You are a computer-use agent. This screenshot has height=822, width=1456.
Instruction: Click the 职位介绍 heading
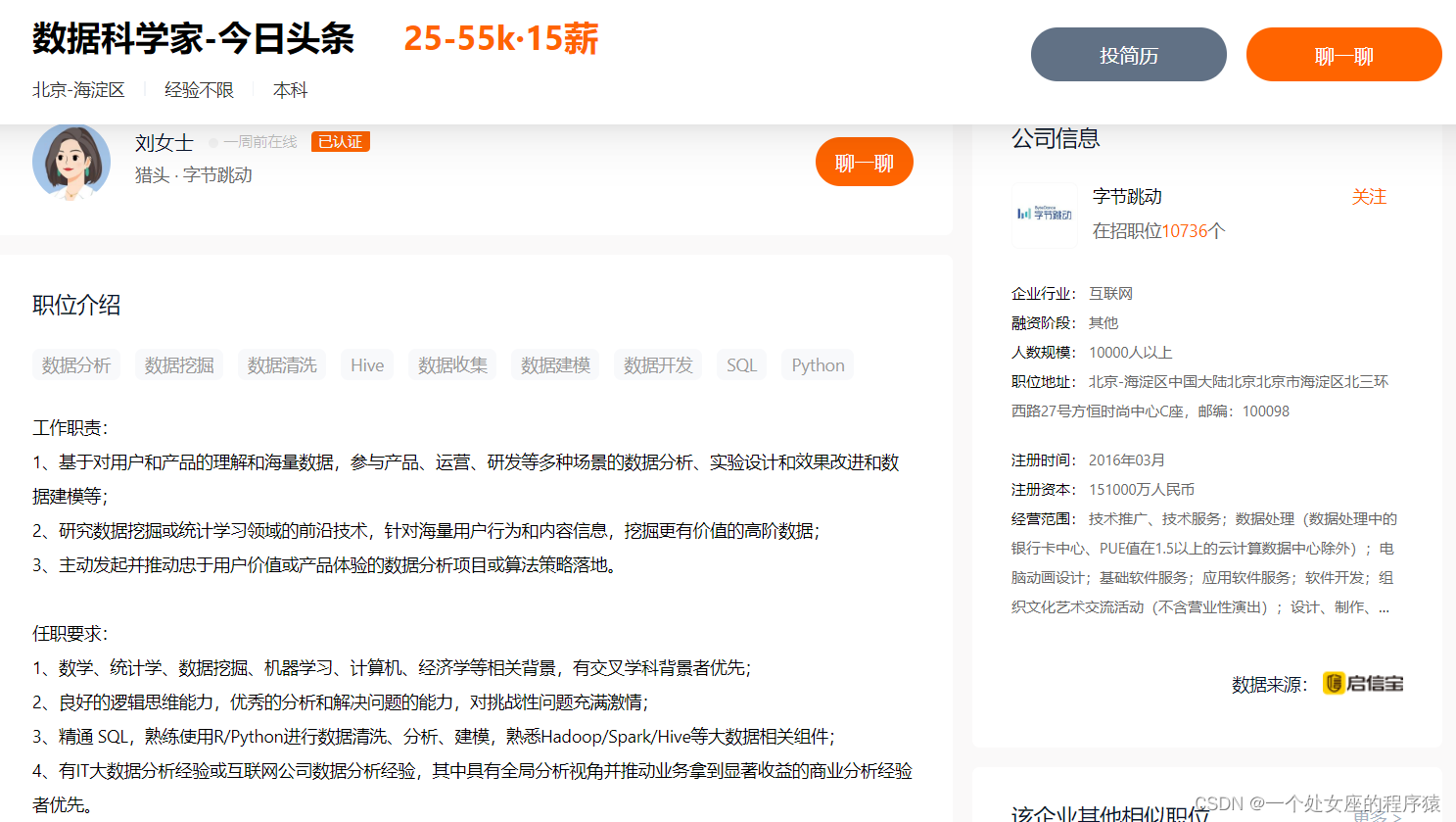76,305
